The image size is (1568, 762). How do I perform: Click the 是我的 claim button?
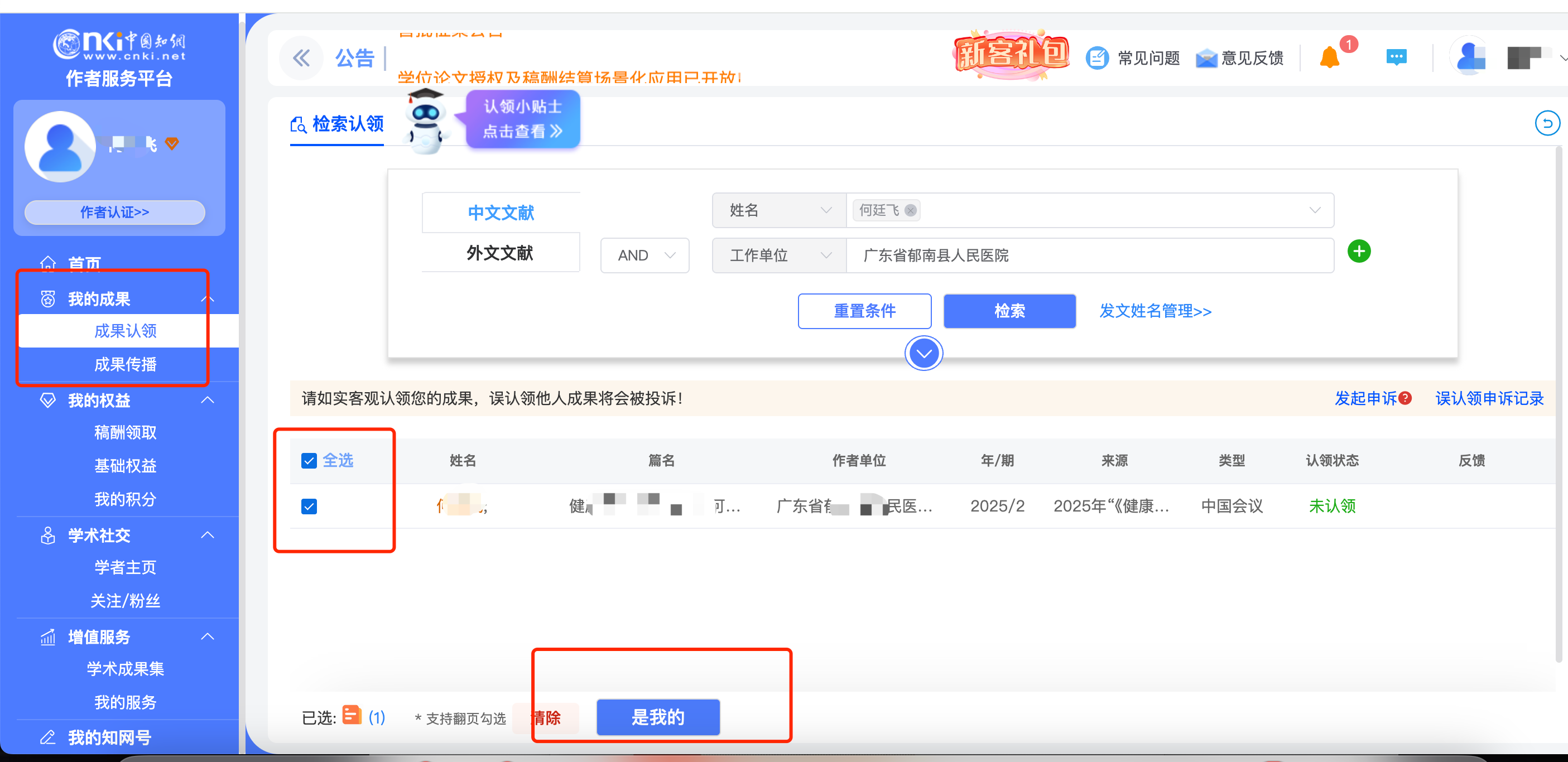(x=658, y=716)
